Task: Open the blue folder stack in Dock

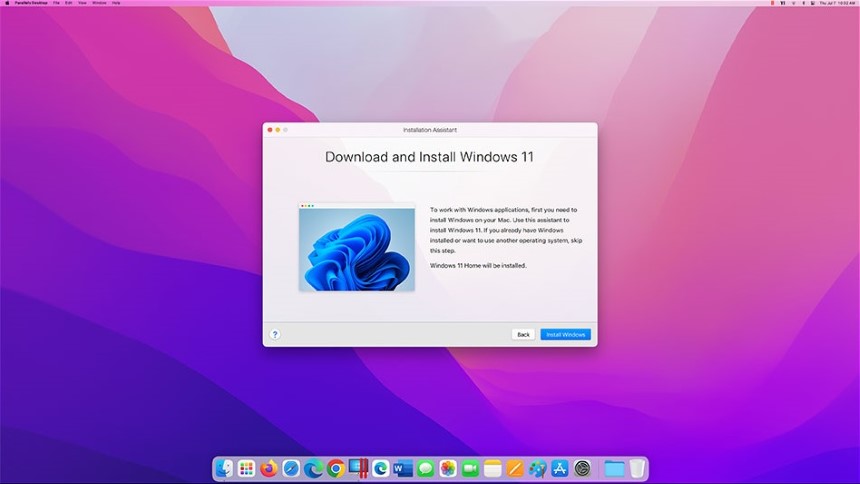Action: (x=614, y=469)
